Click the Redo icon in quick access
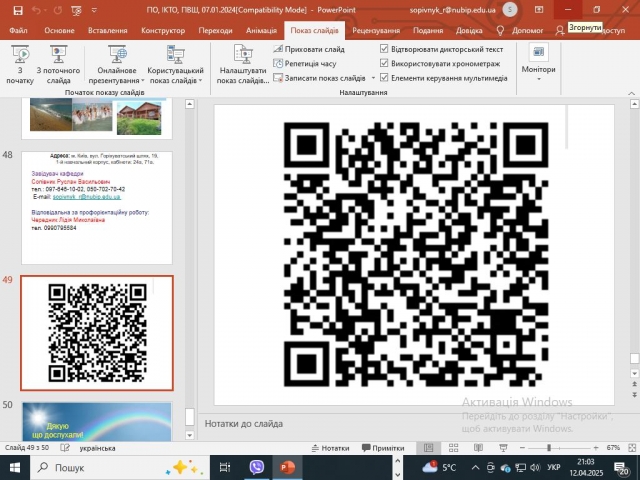The width and height of the screenshot is (640, 480). click(x=58, y=10)
